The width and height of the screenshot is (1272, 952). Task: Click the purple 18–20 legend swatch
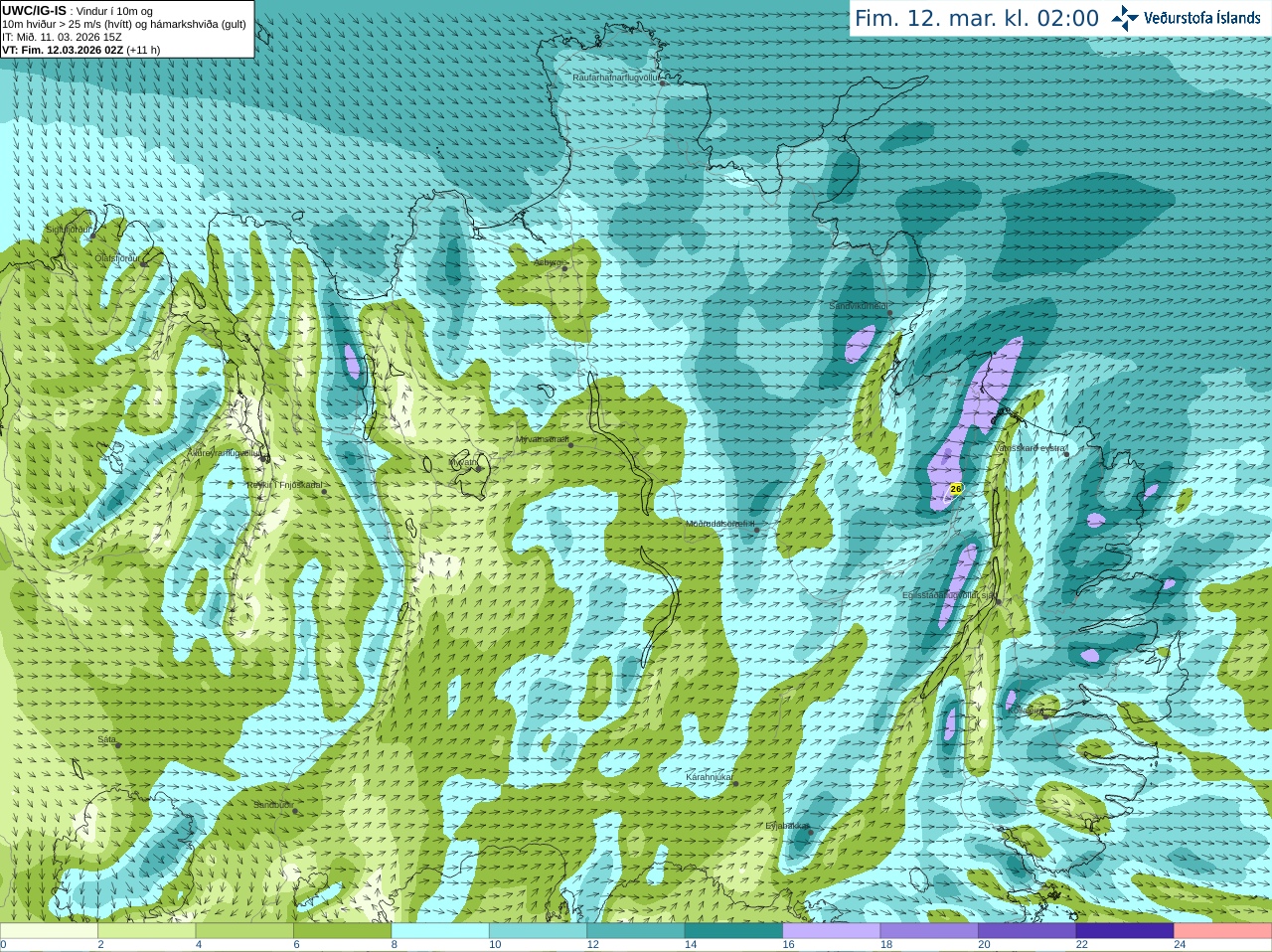(929, 931)
